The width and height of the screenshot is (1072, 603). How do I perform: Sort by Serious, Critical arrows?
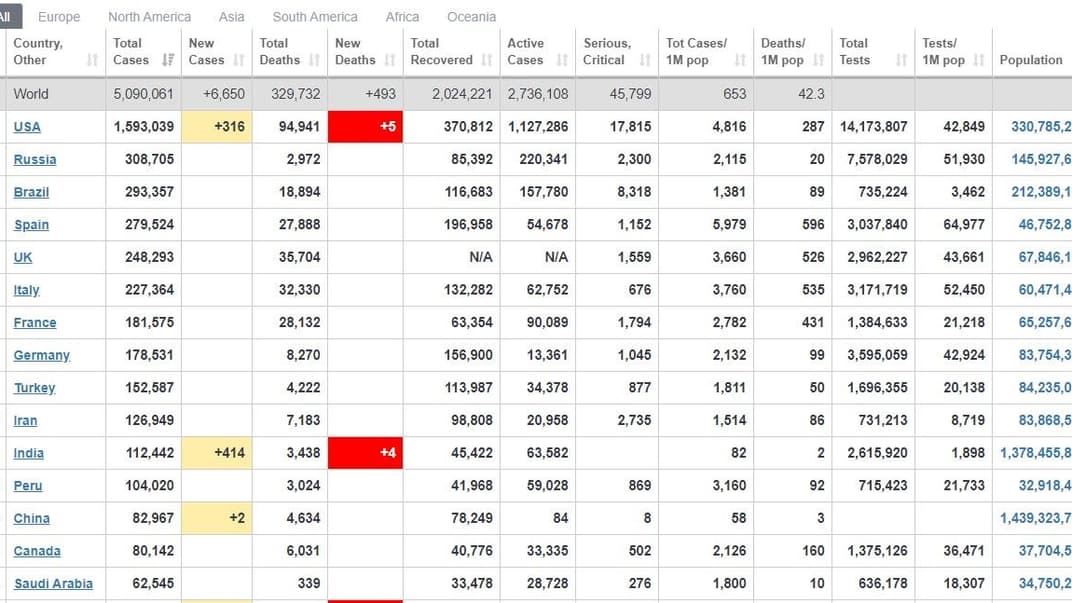[645, 60]
